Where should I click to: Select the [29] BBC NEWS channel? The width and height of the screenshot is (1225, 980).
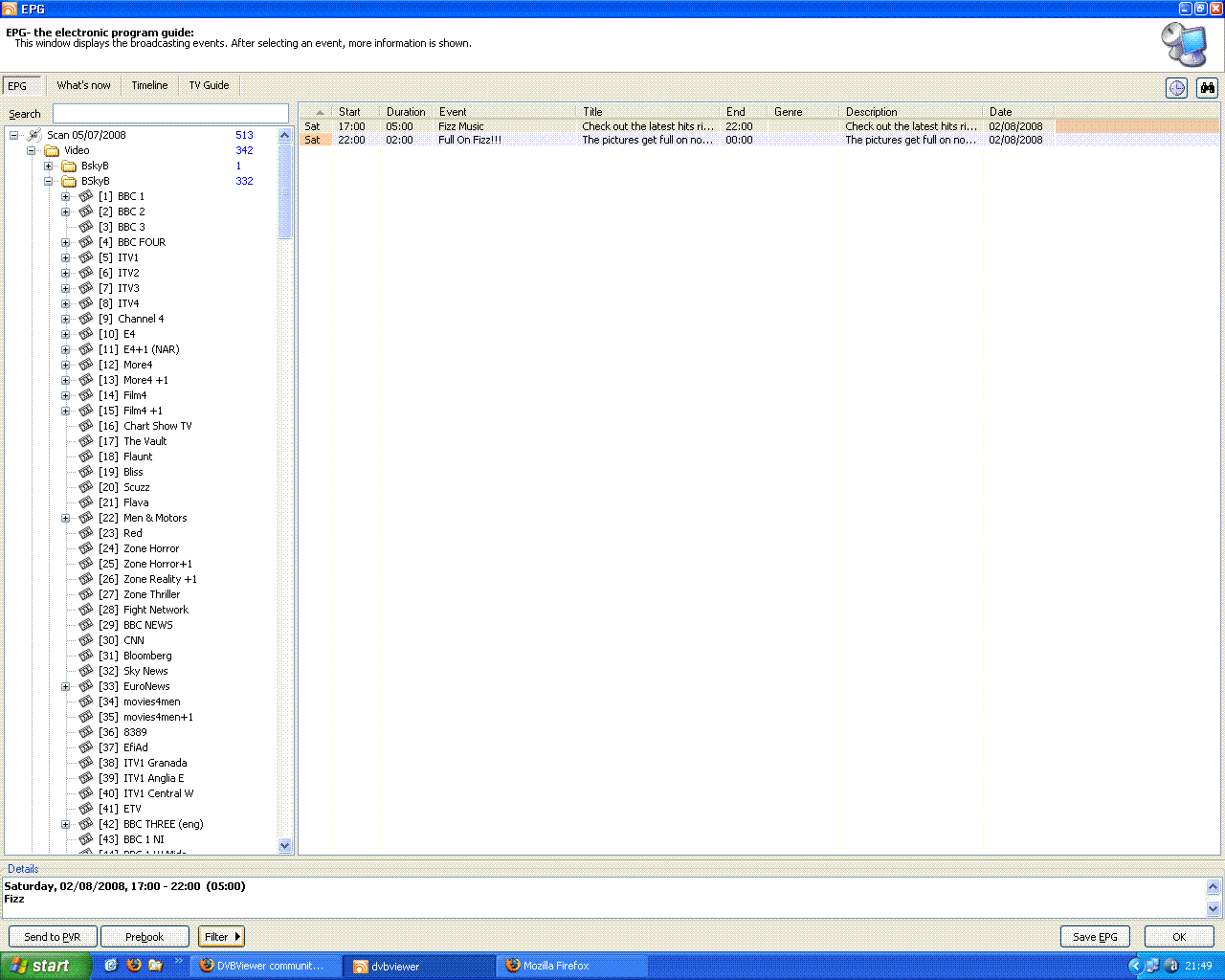pos(136,625)
